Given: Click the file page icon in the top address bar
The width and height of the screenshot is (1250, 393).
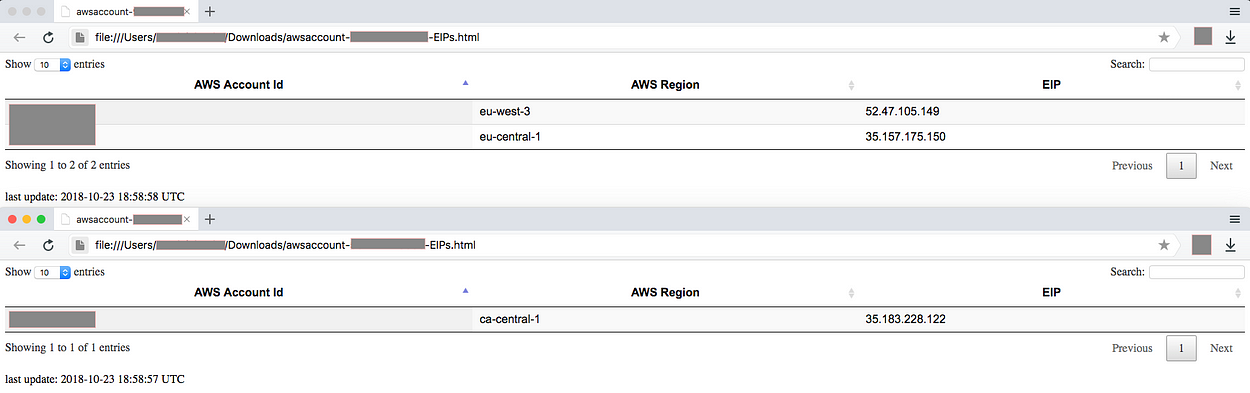Looking at the screenshot, I should [80, 37].
